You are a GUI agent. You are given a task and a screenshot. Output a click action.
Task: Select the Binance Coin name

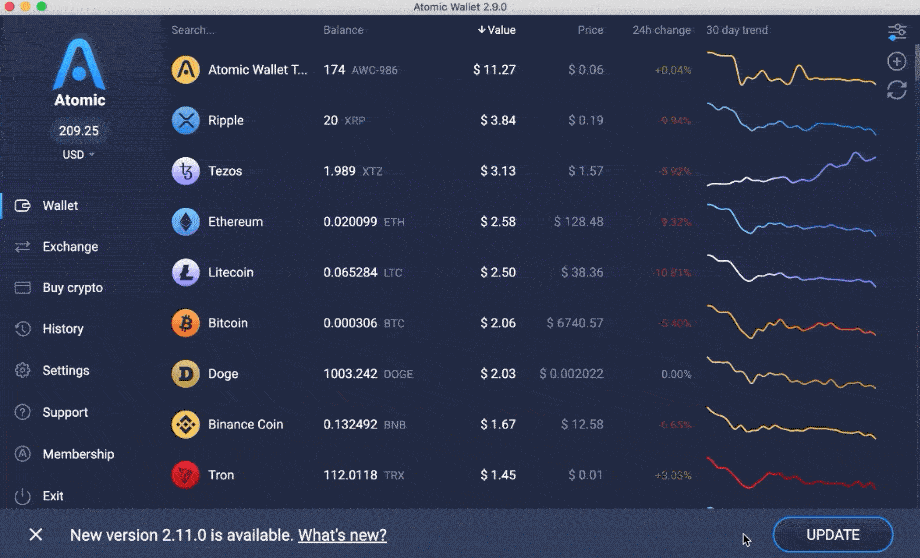click(x=245, y=424)
